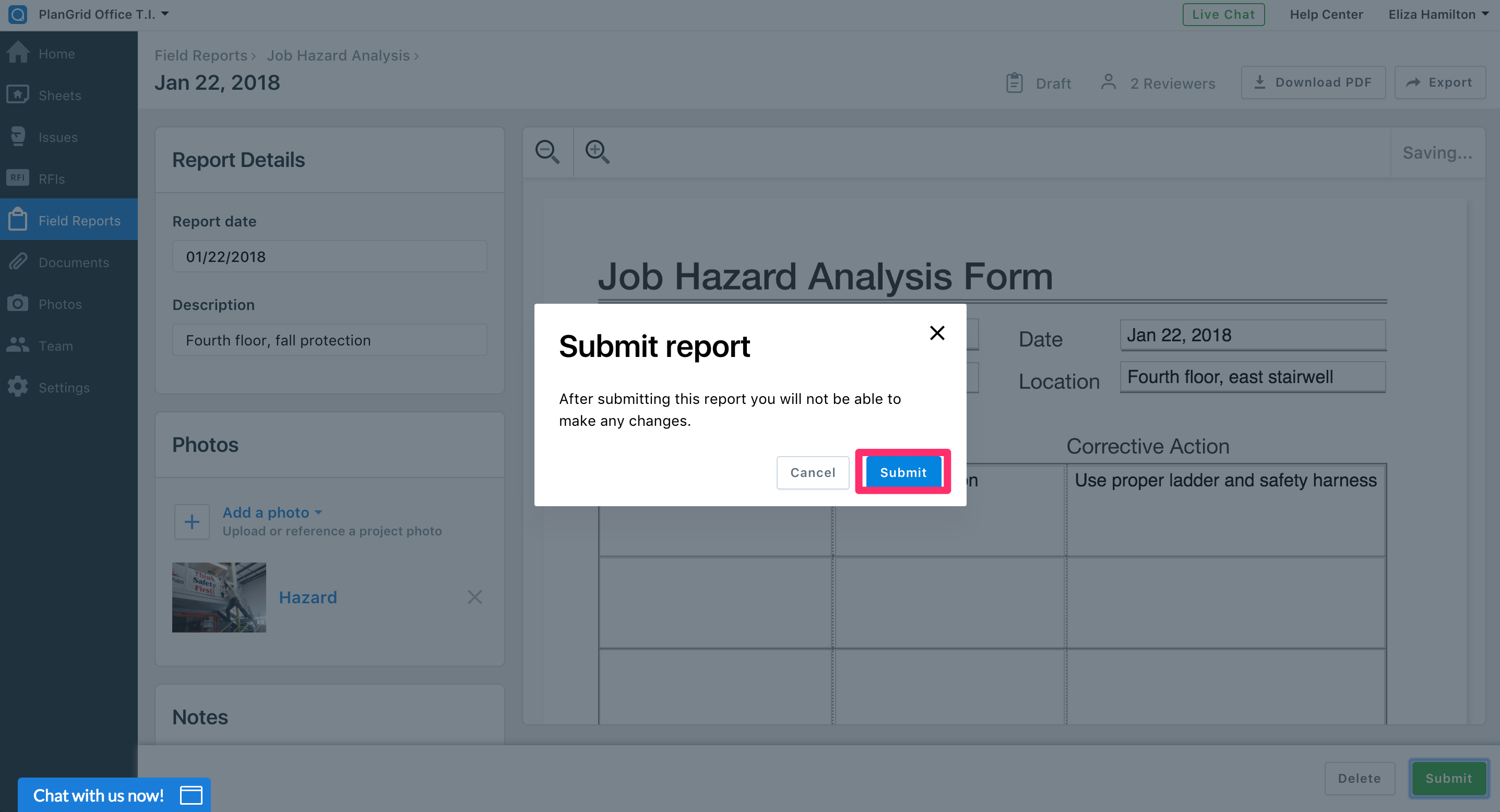Open the Hazard photo link
The image size is (1500, 812).
(x=307, y=597)
